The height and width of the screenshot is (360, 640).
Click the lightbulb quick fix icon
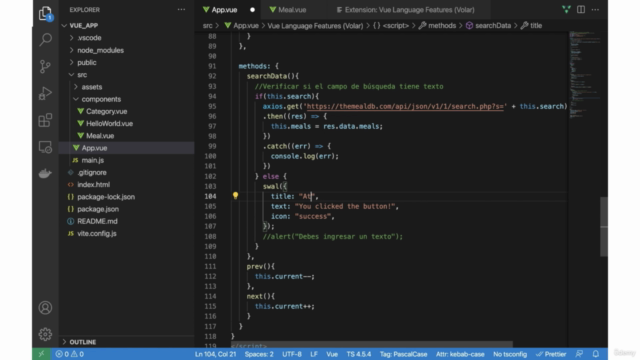236,196
